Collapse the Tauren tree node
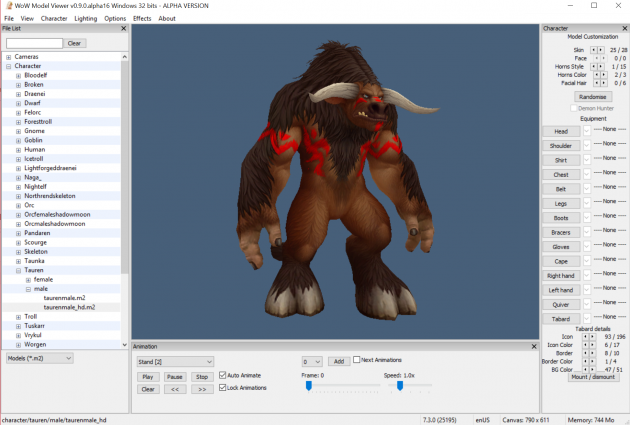The width and height of the screenshot is (630, 425). click(x=18, y=270)
